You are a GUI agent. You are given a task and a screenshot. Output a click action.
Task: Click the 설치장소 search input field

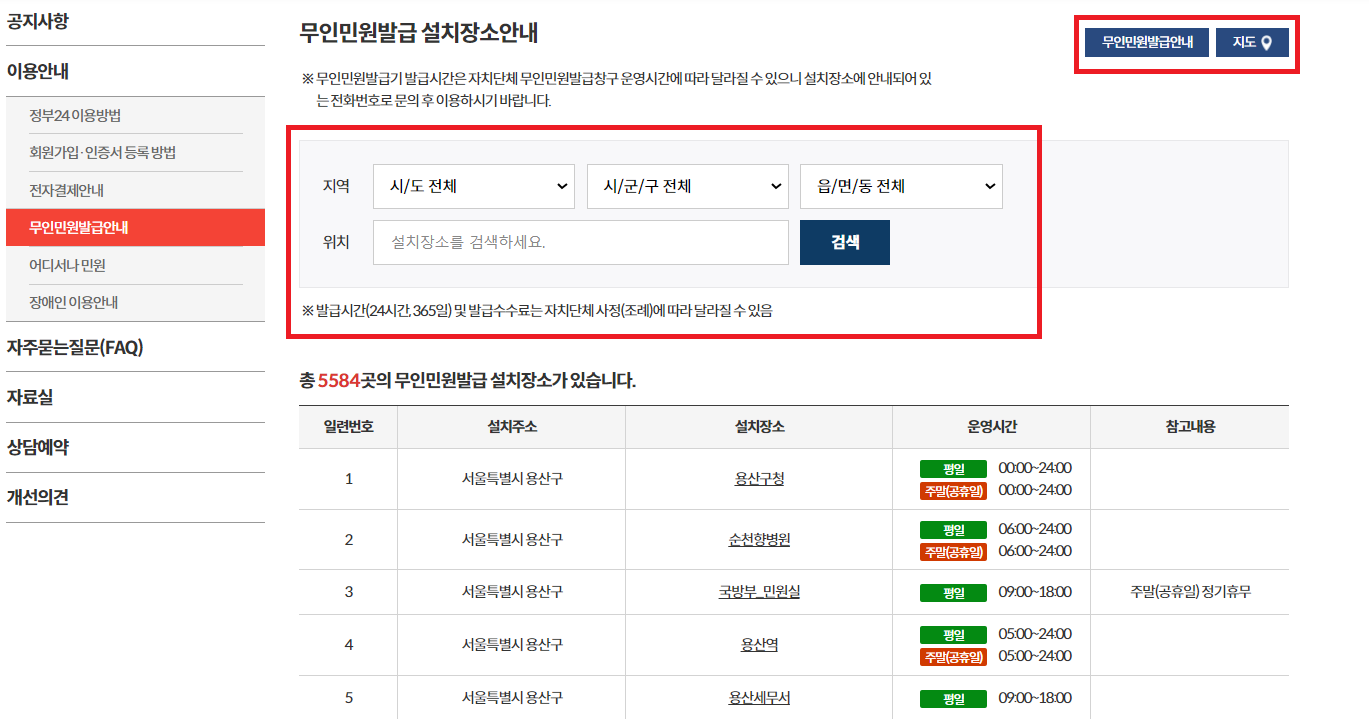click(580, 242)
